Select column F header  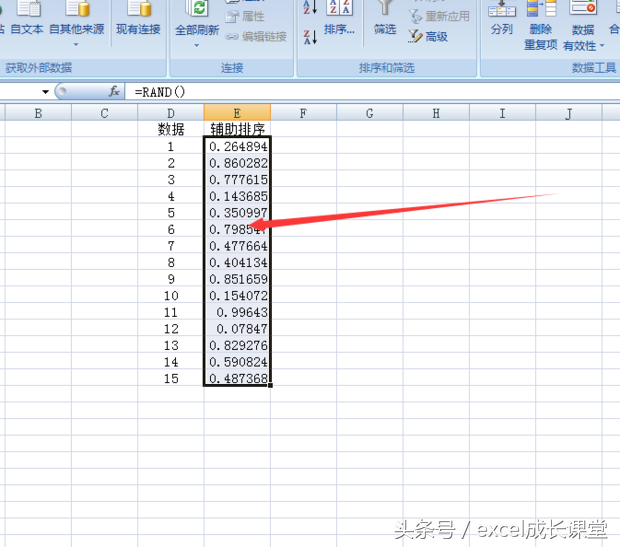(x=303, y=113)
